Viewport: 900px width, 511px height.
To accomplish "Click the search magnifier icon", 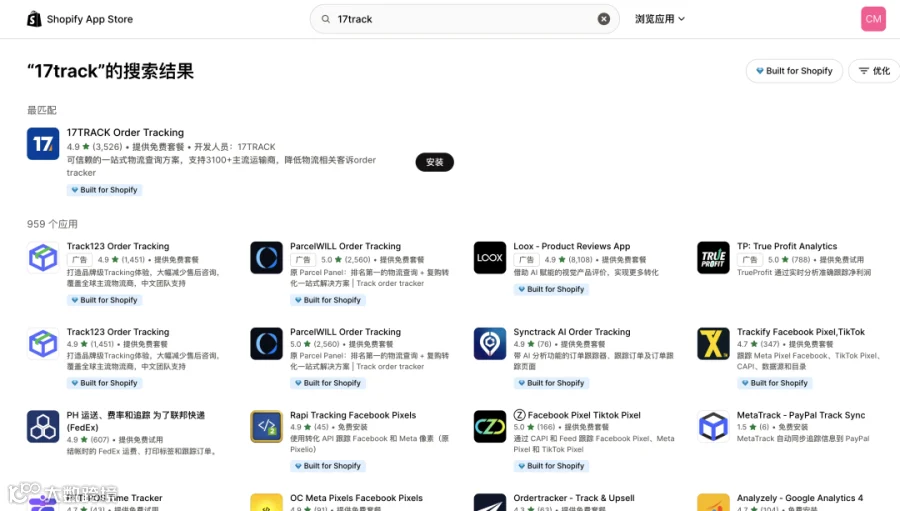I will (325, 19).
